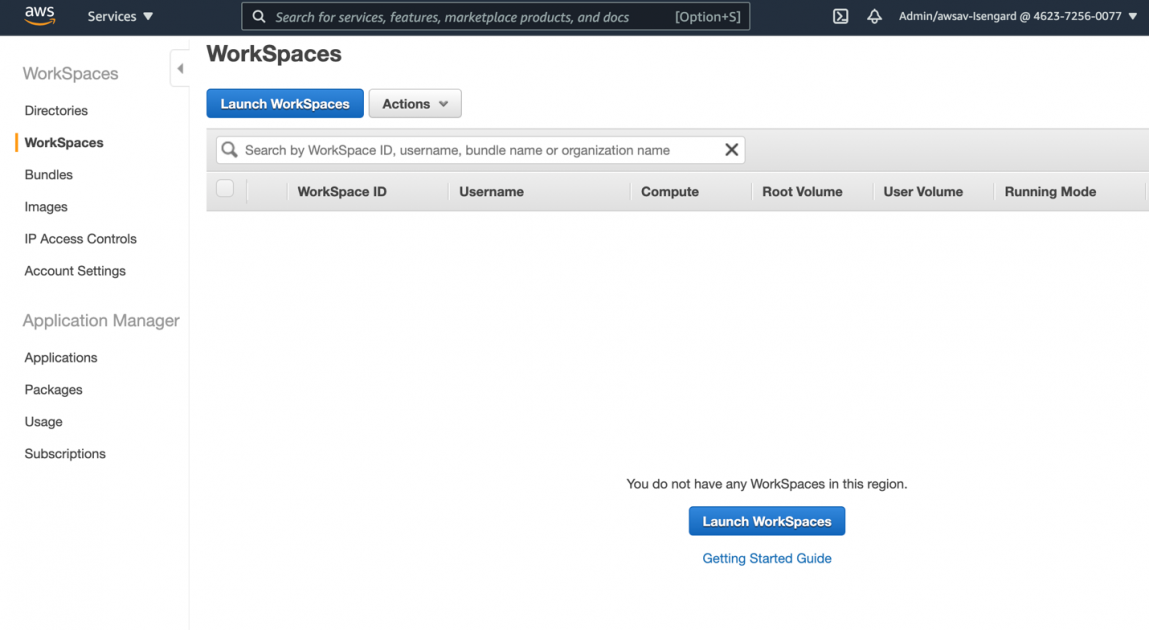This screenshot has width=1149, height=630.
Task: Select all WorkSpaces header checkbox
Action: click(225, 188)
